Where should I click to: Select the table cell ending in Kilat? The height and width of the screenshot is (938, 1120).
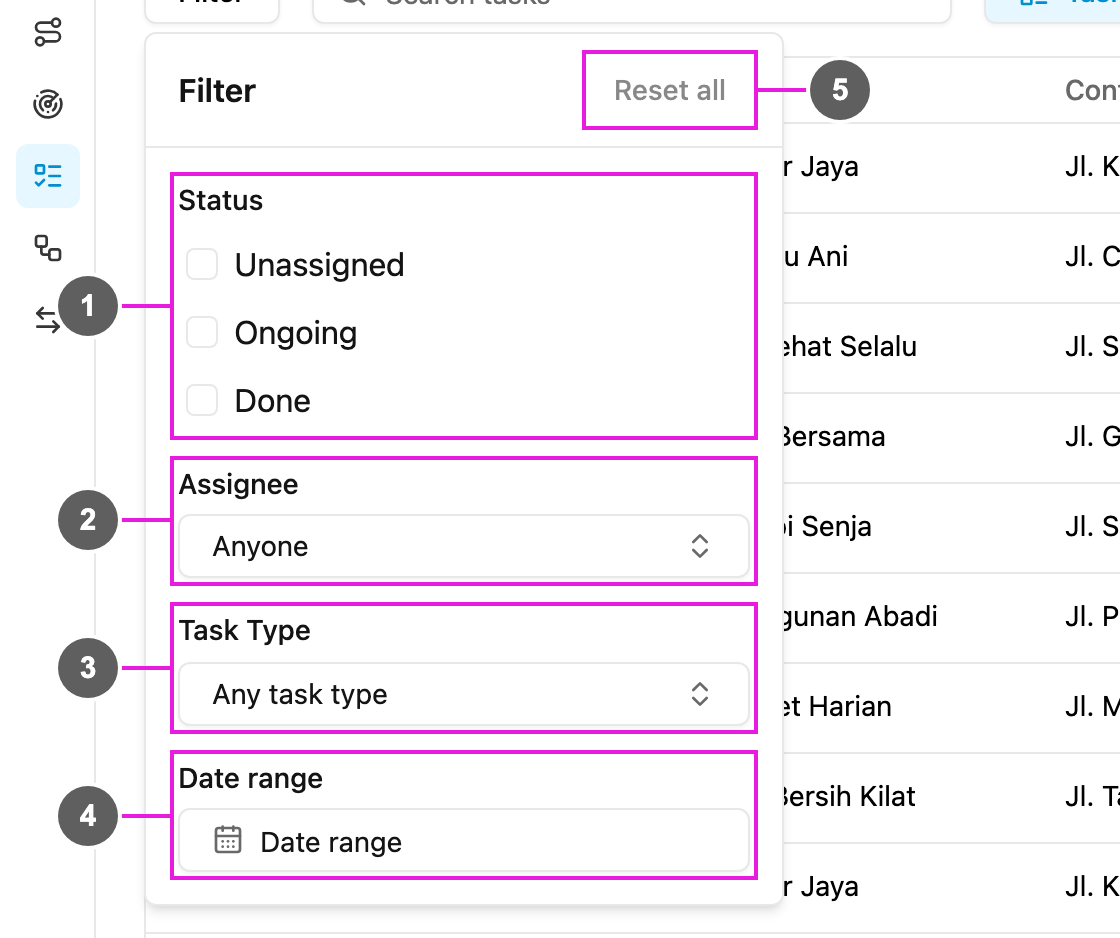[849, 797]
